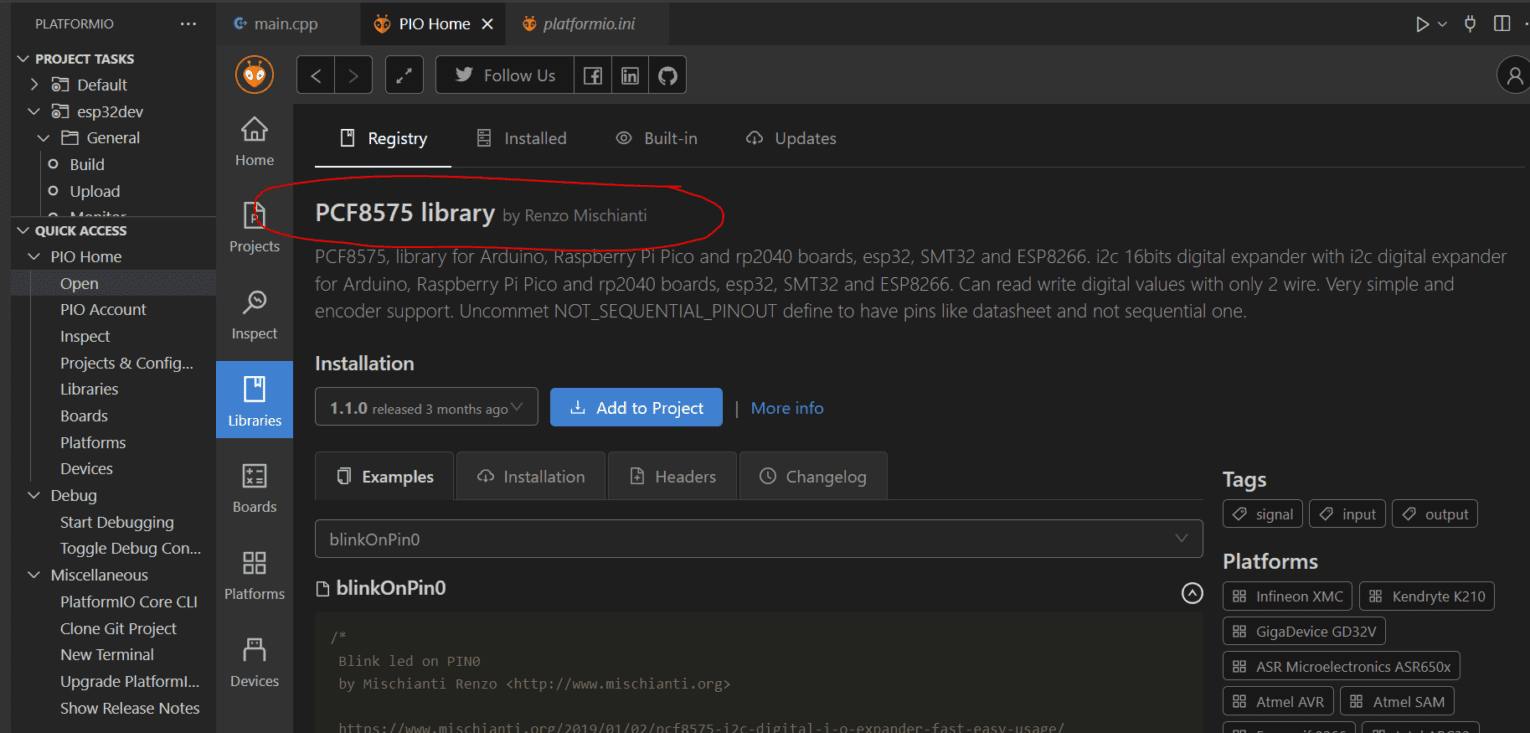Click the LinkedIn icon in toolbar
The height and width of the screenshot is (733, 1530).
[630, 75]
